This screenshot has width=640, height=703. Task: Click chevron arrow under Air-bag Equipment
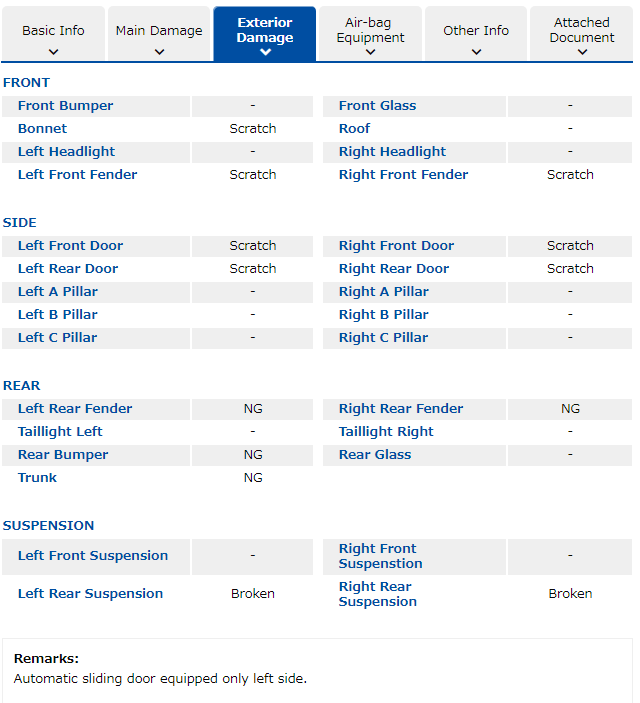click(371, 52)
